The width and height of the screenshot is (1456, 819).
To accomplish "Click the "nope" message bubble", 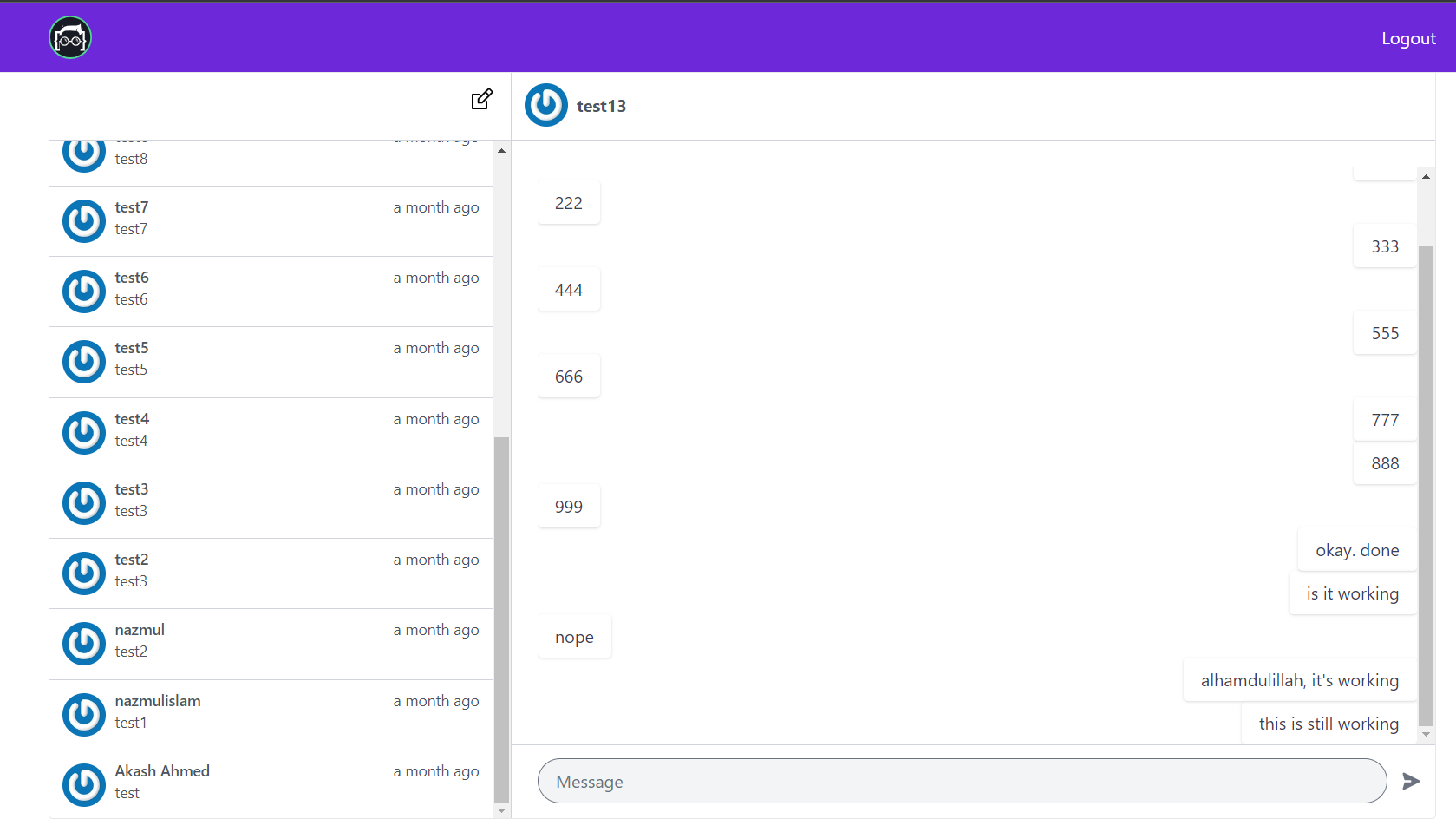I will [574, 637].
